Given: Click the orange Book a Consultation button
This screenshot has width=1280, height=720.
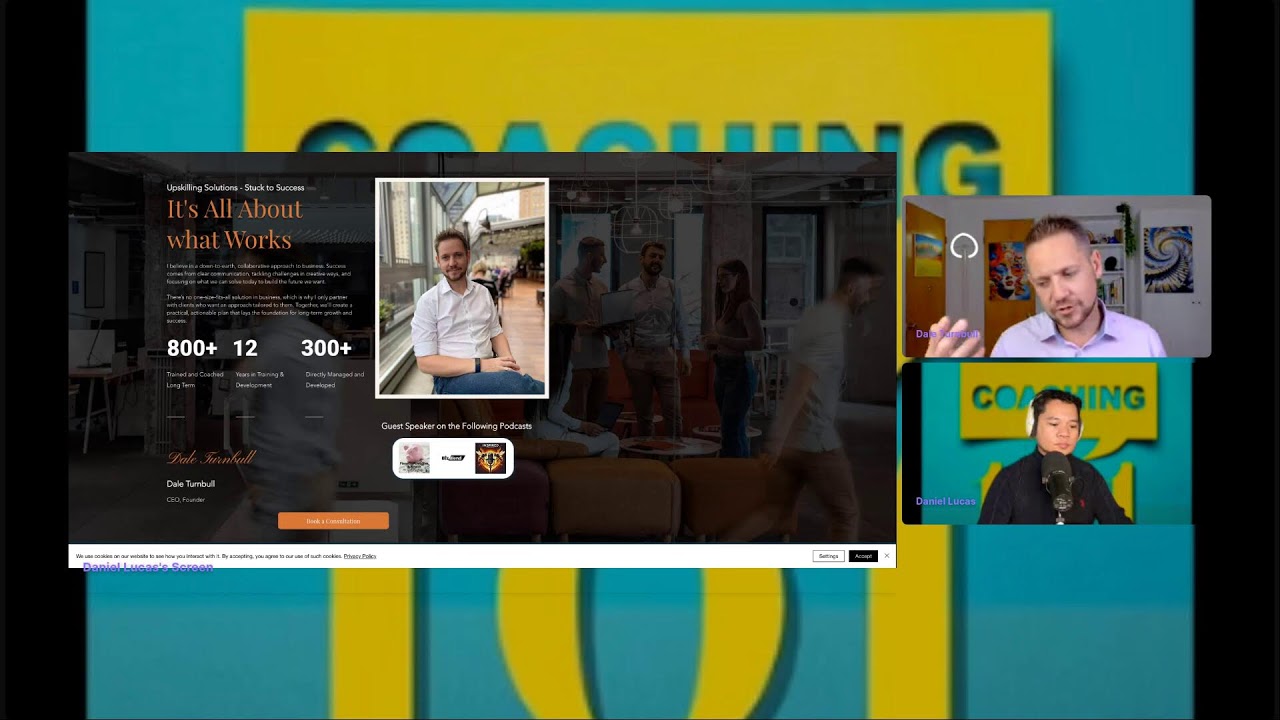Looking at the screenshot, I should click(333, 521).
